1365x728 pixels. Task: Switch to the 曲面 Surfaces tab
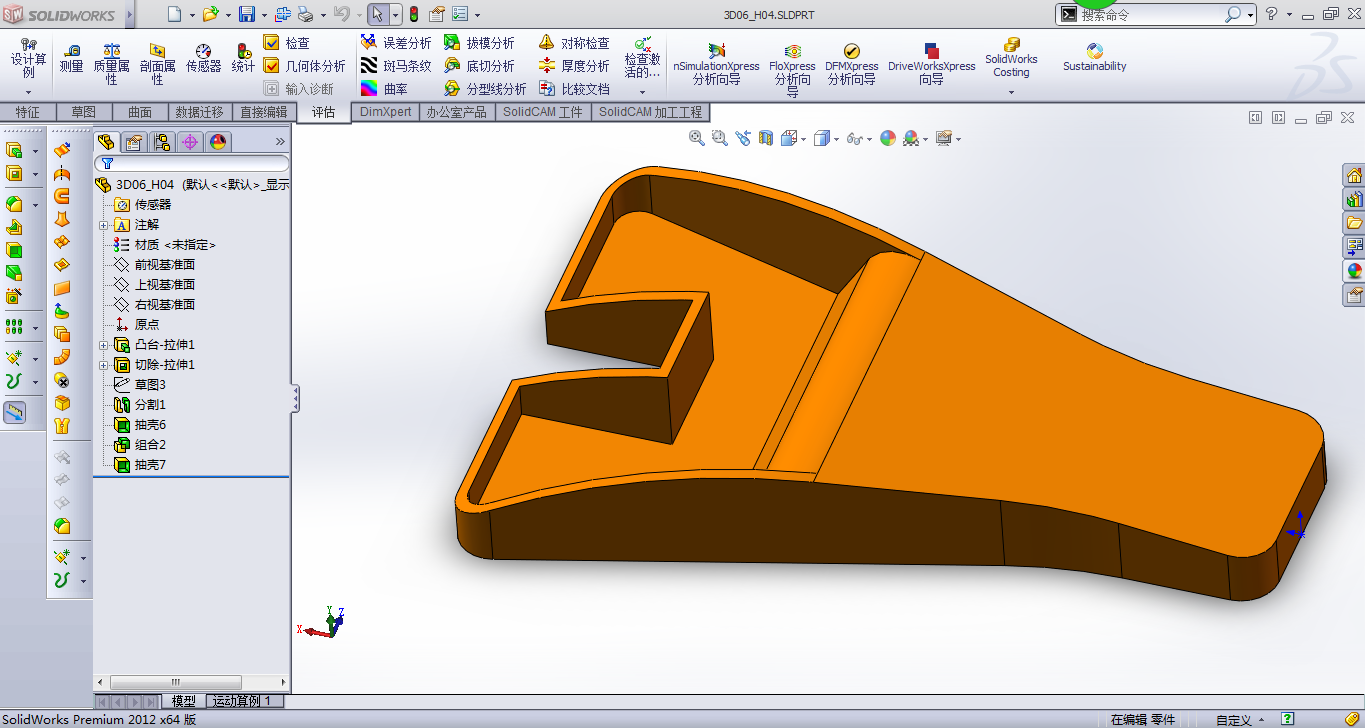[x=140, y=112]
